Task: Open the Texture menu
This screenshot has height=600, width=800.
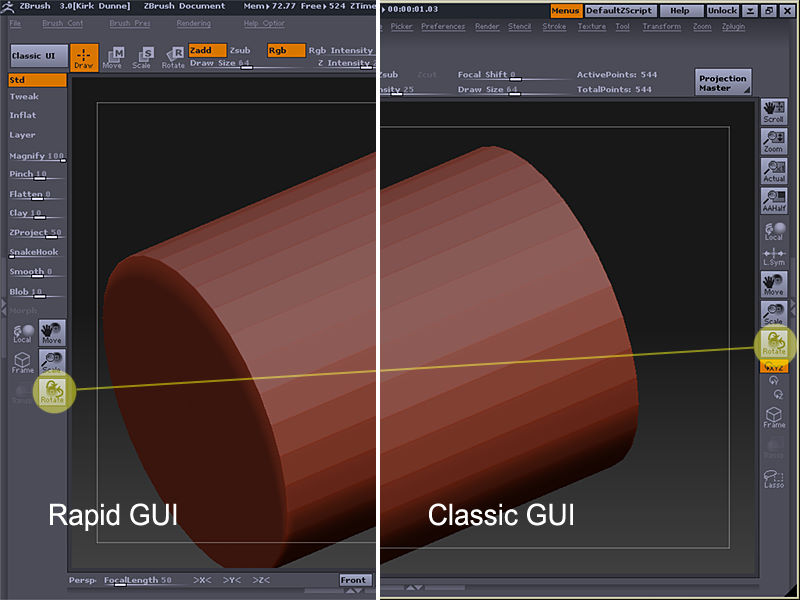Action: point(592,27)
